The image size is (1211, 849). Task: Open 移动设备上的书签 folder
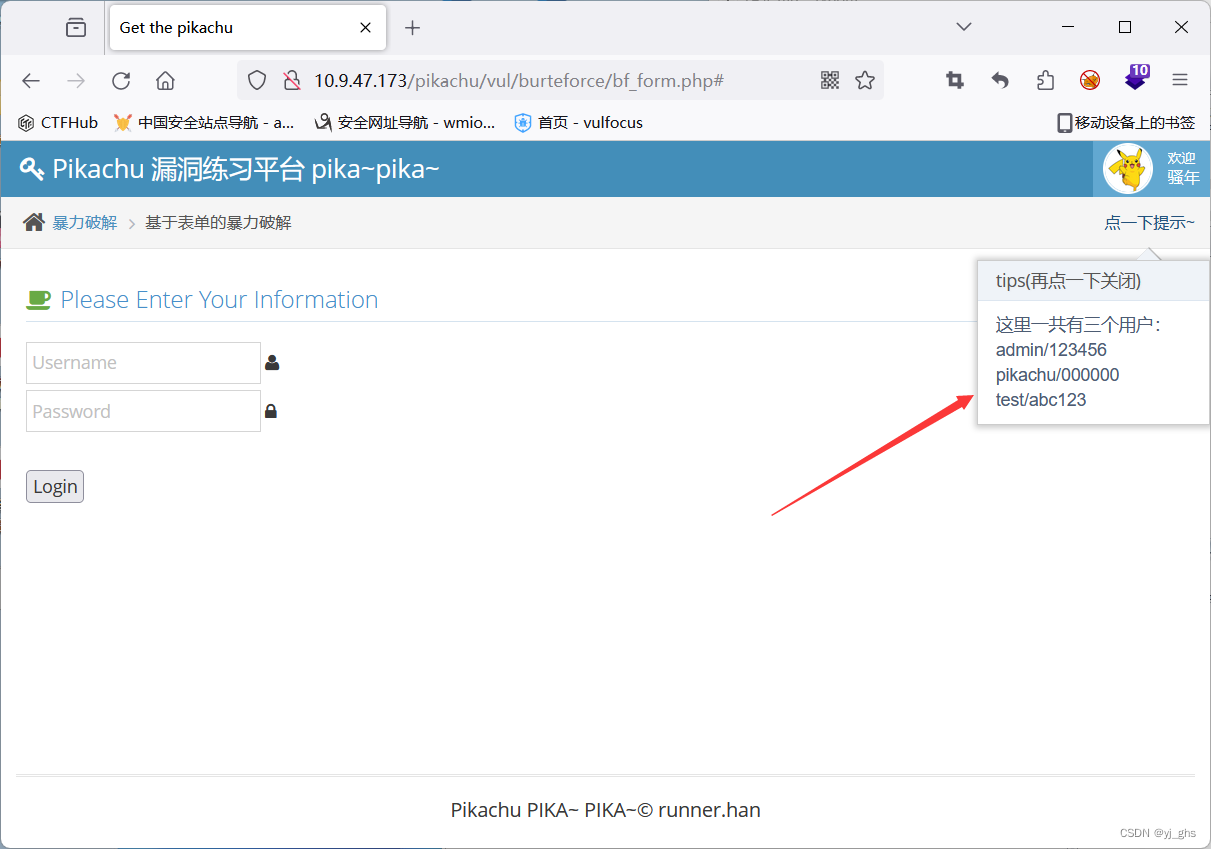coord(1126,123)
